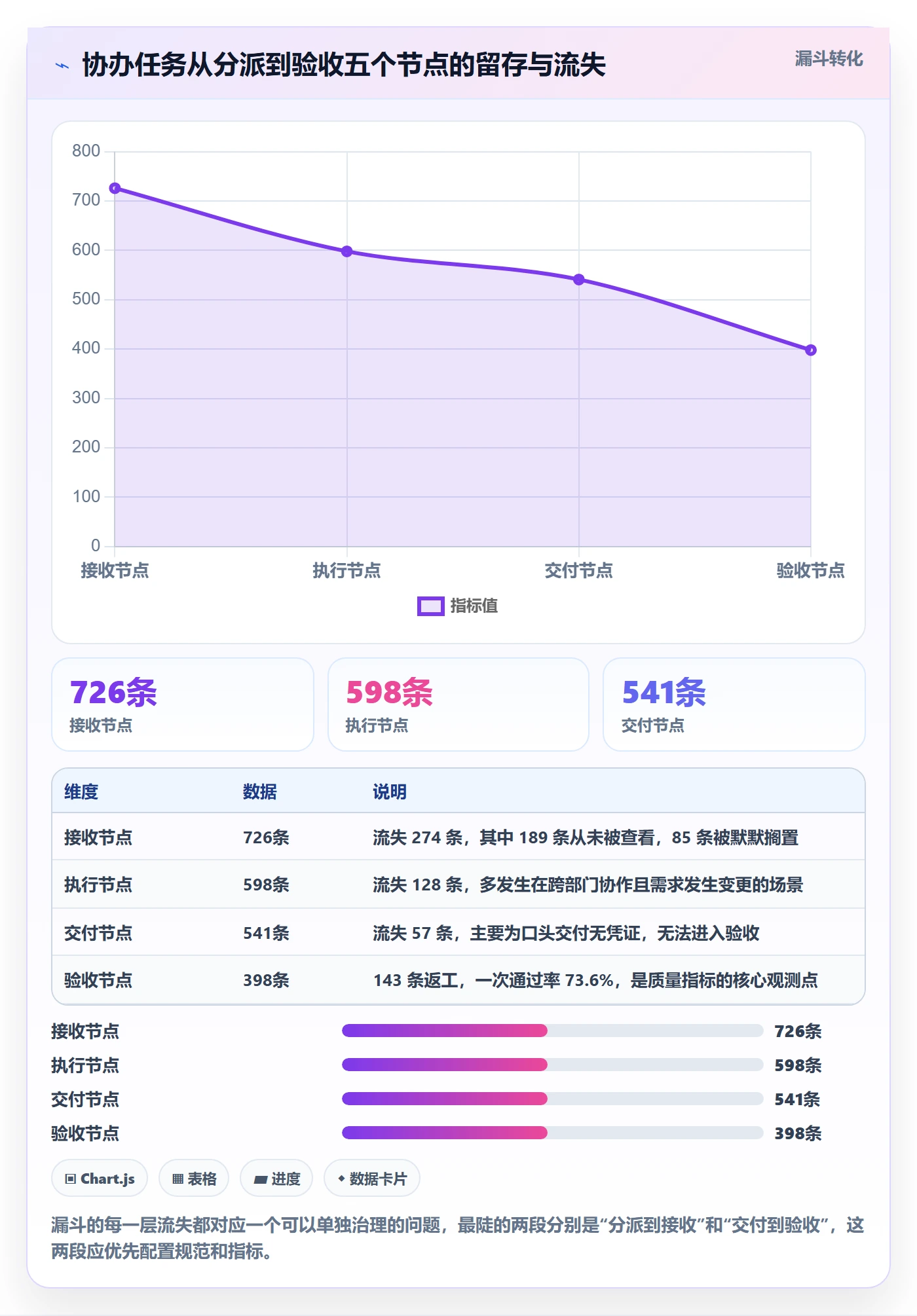Click the 398条 progress value

pyautogui.click(x=798, y=1133)
